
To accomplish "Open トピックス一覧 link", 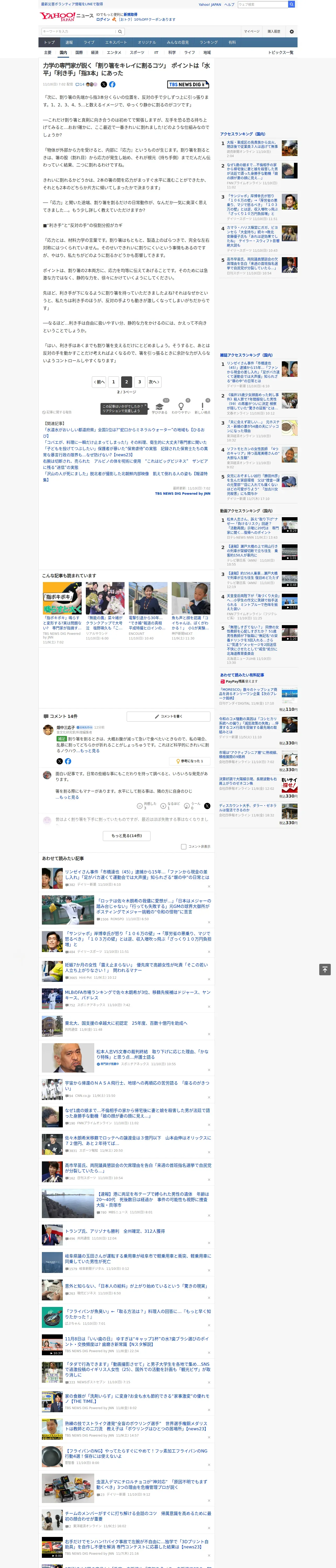I will 281,52.
